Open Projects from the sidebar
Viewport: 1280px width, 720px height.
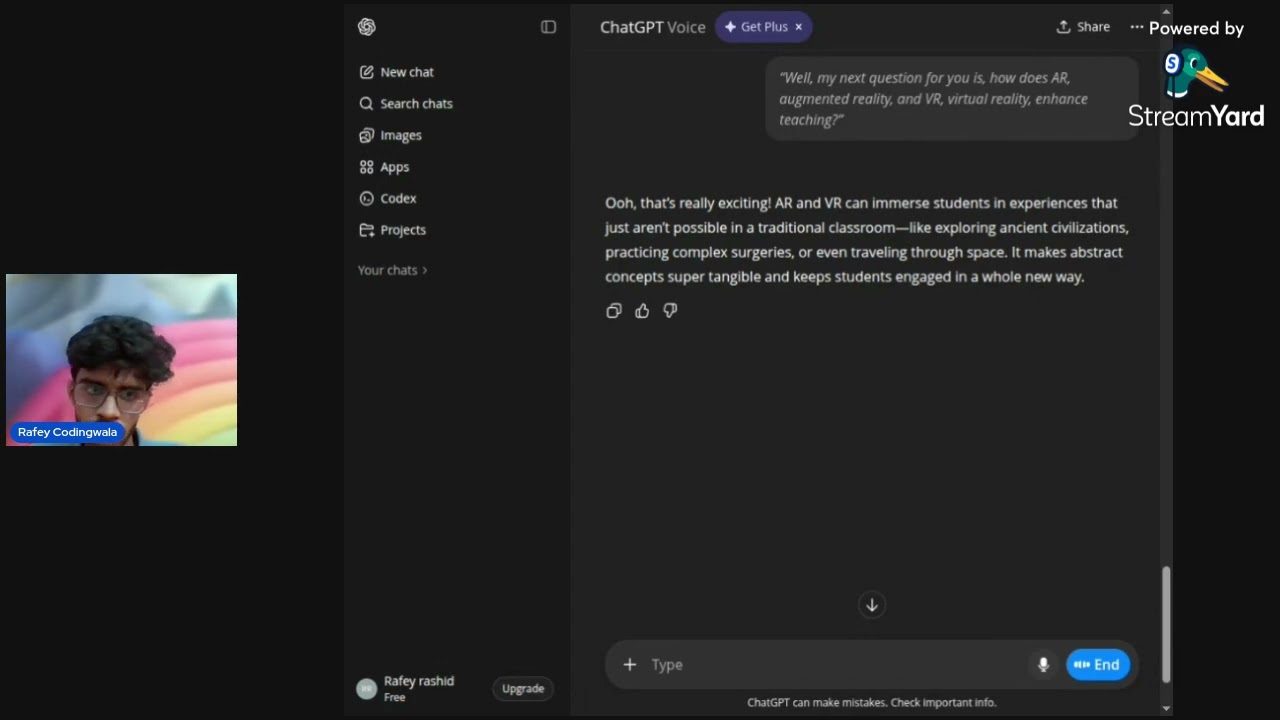392,230
